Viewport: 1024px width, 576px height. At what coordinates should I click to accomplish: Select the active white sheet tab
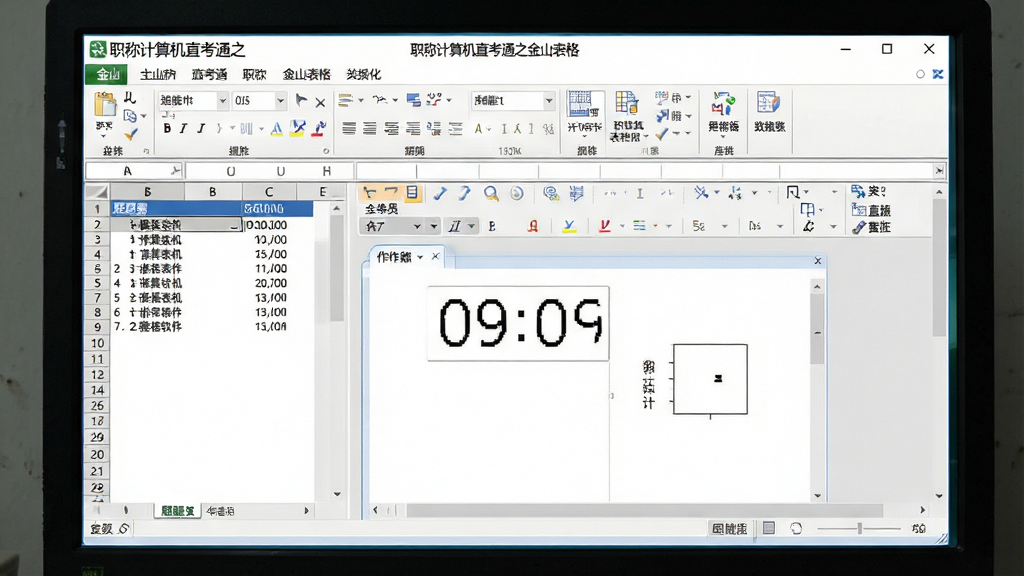pyautogui.click(x=177, y=511)
